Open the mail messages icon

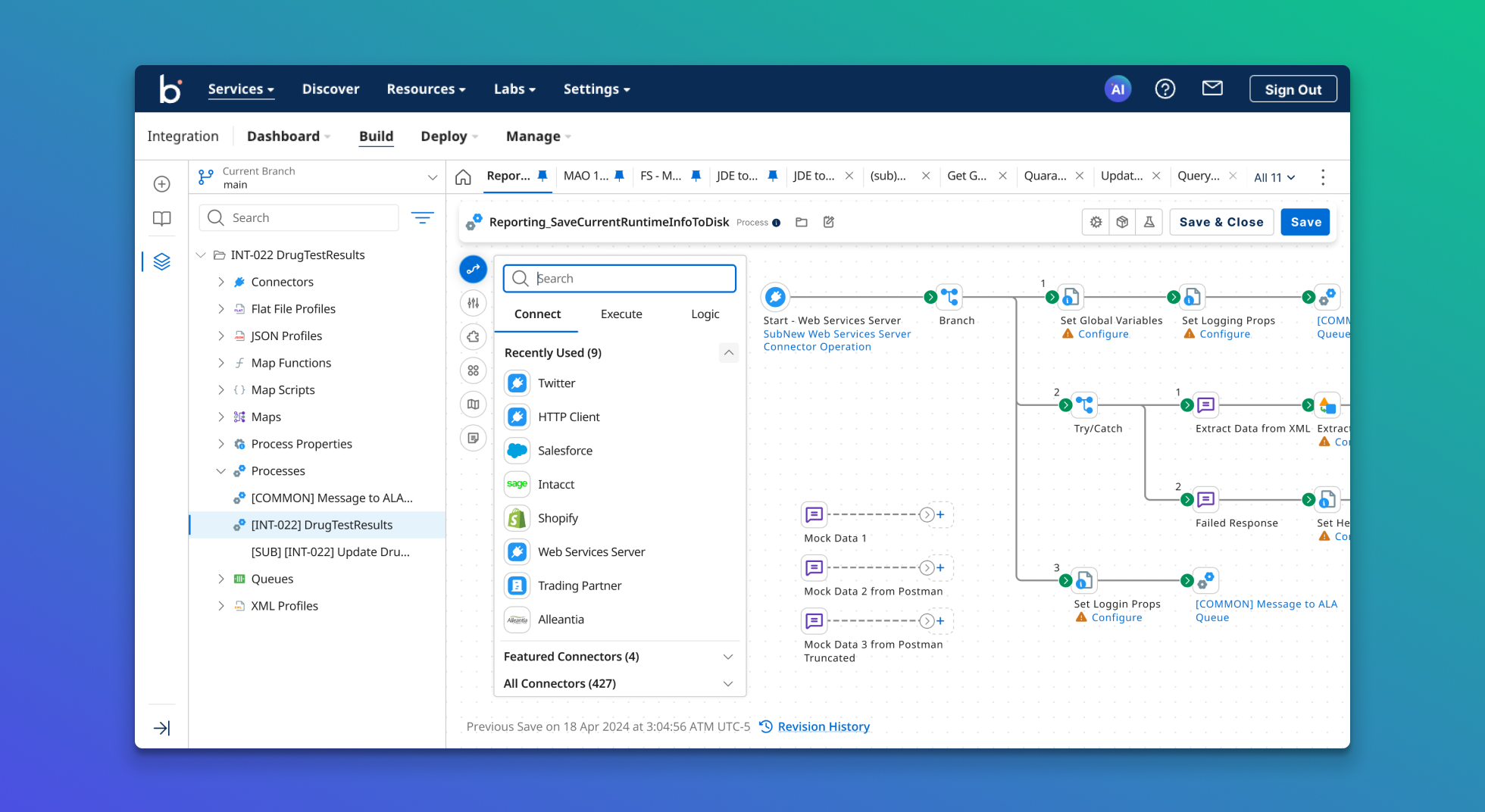(x=1212, y=89)
